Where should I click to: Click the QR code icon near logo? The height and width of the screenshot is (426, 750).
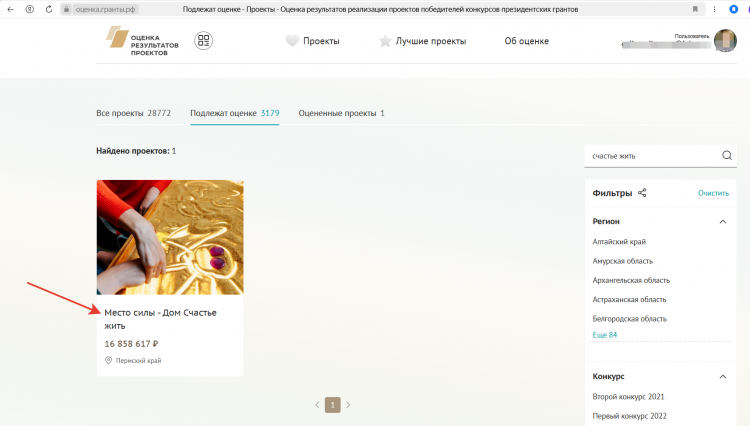tap(204, 41)
